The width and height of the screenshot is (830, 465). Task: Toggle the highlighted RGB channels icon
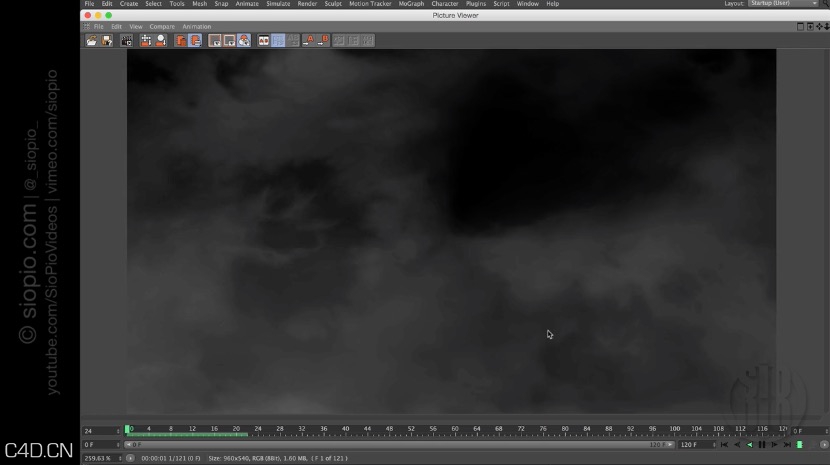coord(244,40)
